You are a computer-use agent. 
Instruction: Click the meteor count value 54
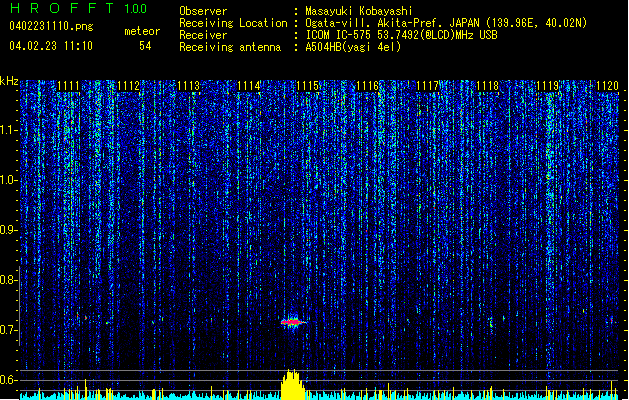(145, 46)
